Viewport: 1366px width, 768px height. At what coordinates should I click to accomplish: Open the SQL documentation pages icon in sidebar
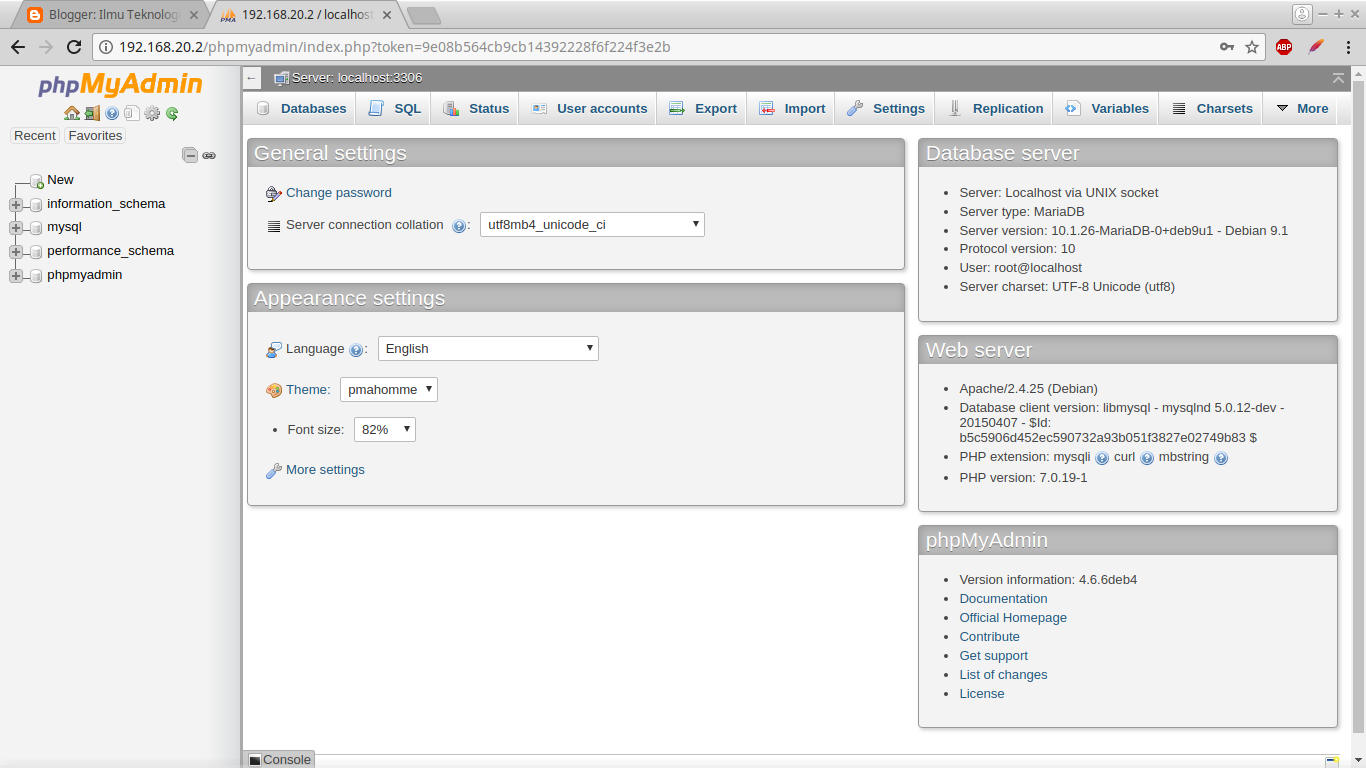131,113
